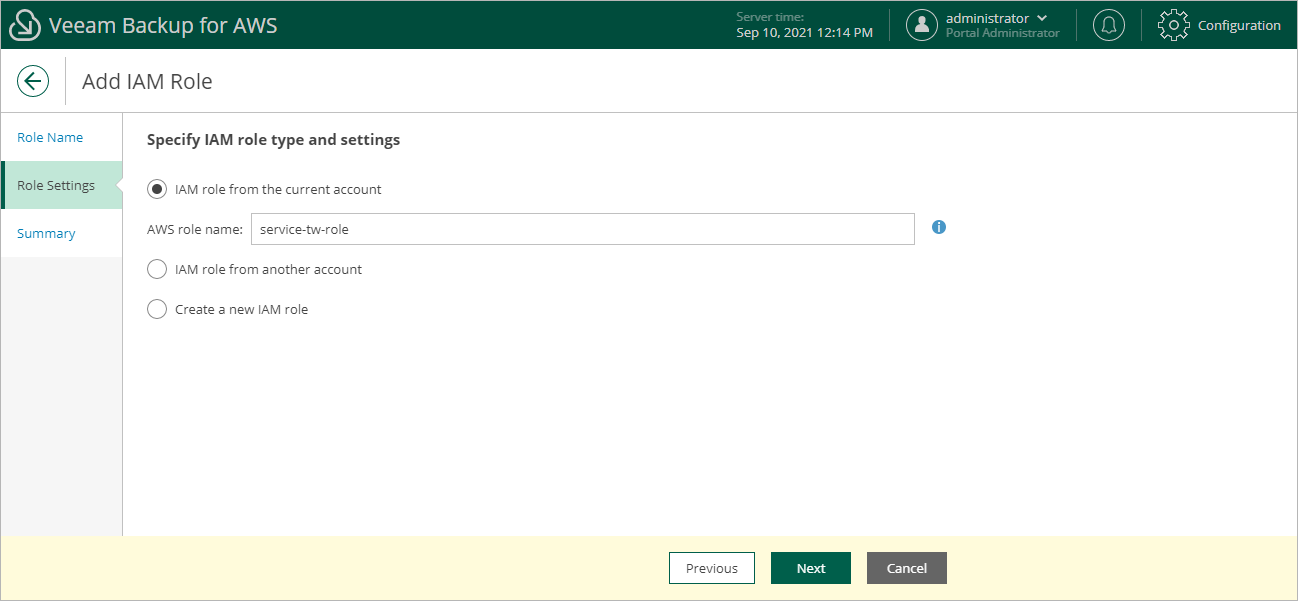This screenshot has width=1298, height=601.
Task: Open Configuration from the header
Action: tap(1239, 25)
